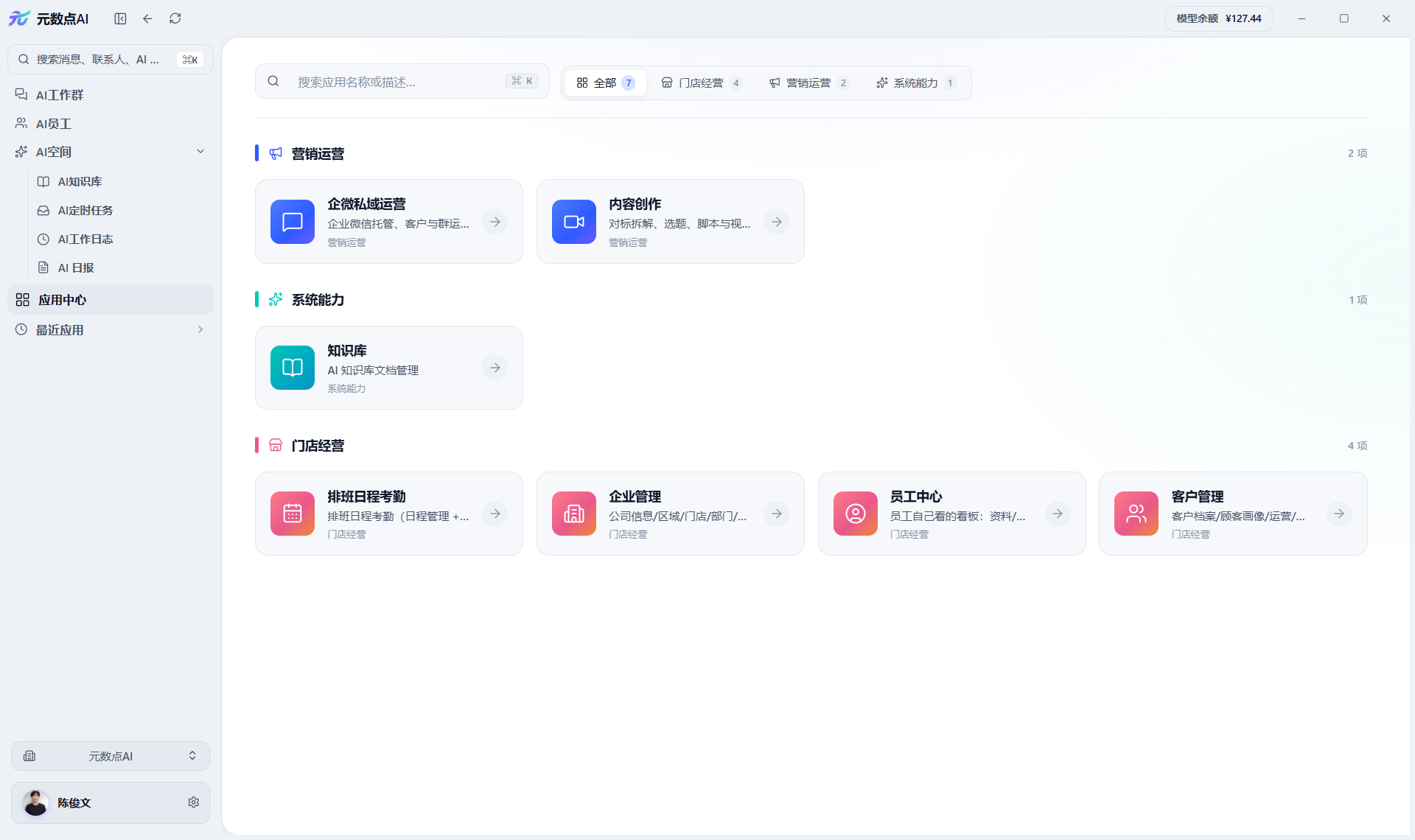Open AI 日报 in the sidebar
This screenshot has height=840, width=1415.
122,267
